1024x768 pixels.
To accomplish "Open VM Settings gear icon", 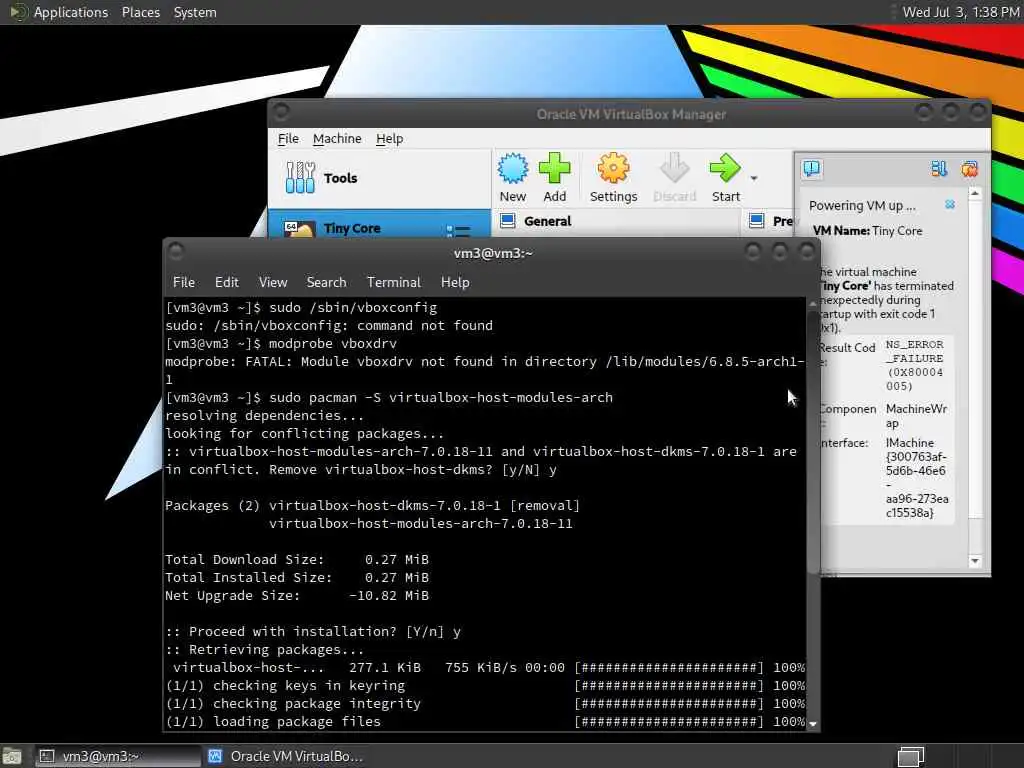I will coord(613,168).
